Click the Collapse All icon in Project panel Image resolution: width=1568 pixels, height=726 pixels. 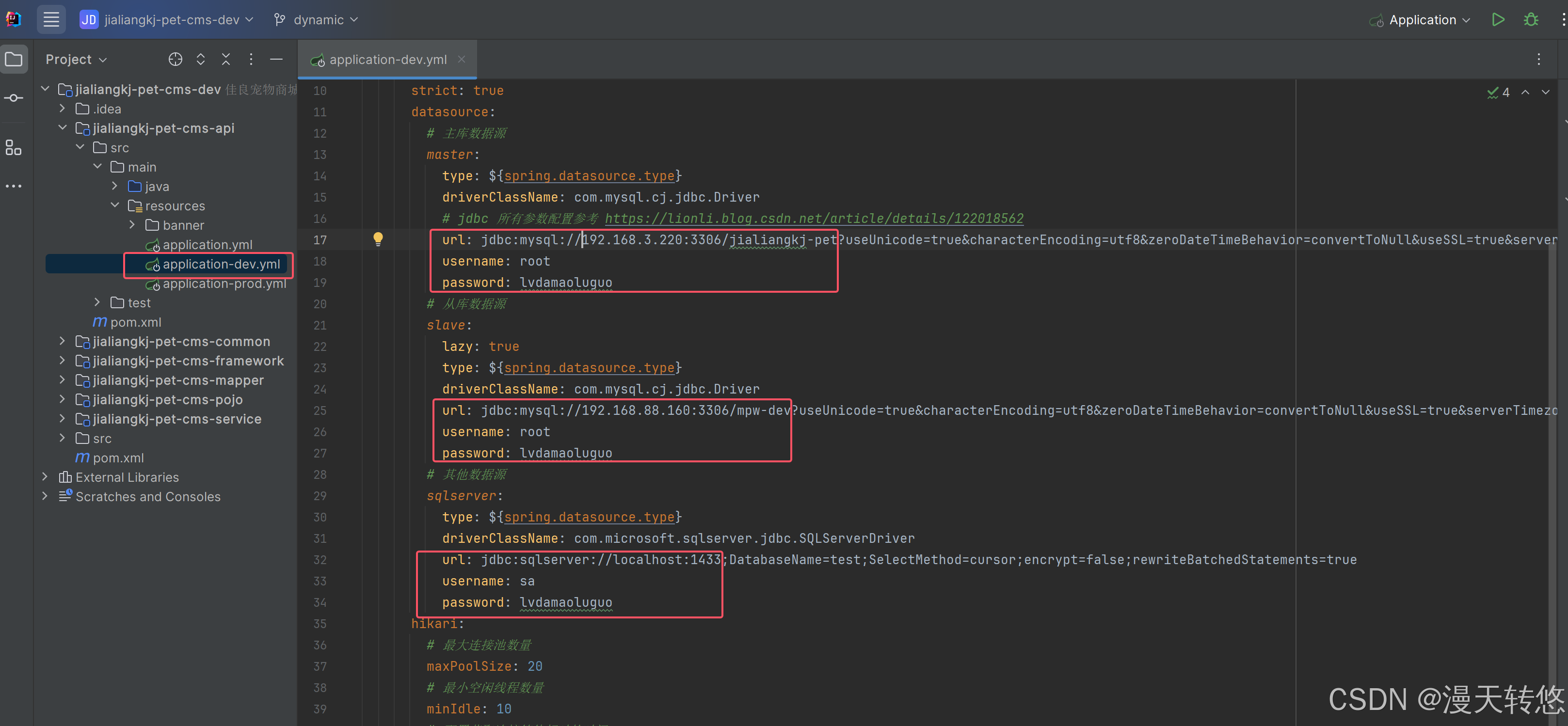tap(226, 59)
